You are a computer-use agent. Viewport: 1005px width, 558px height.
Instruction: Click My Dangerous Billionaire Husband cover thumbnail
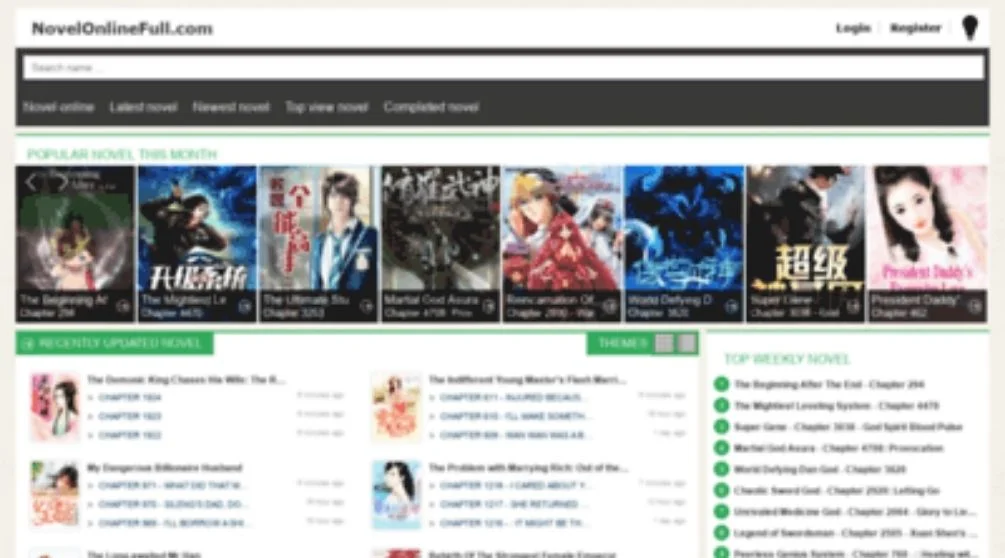tap(54, 495)
